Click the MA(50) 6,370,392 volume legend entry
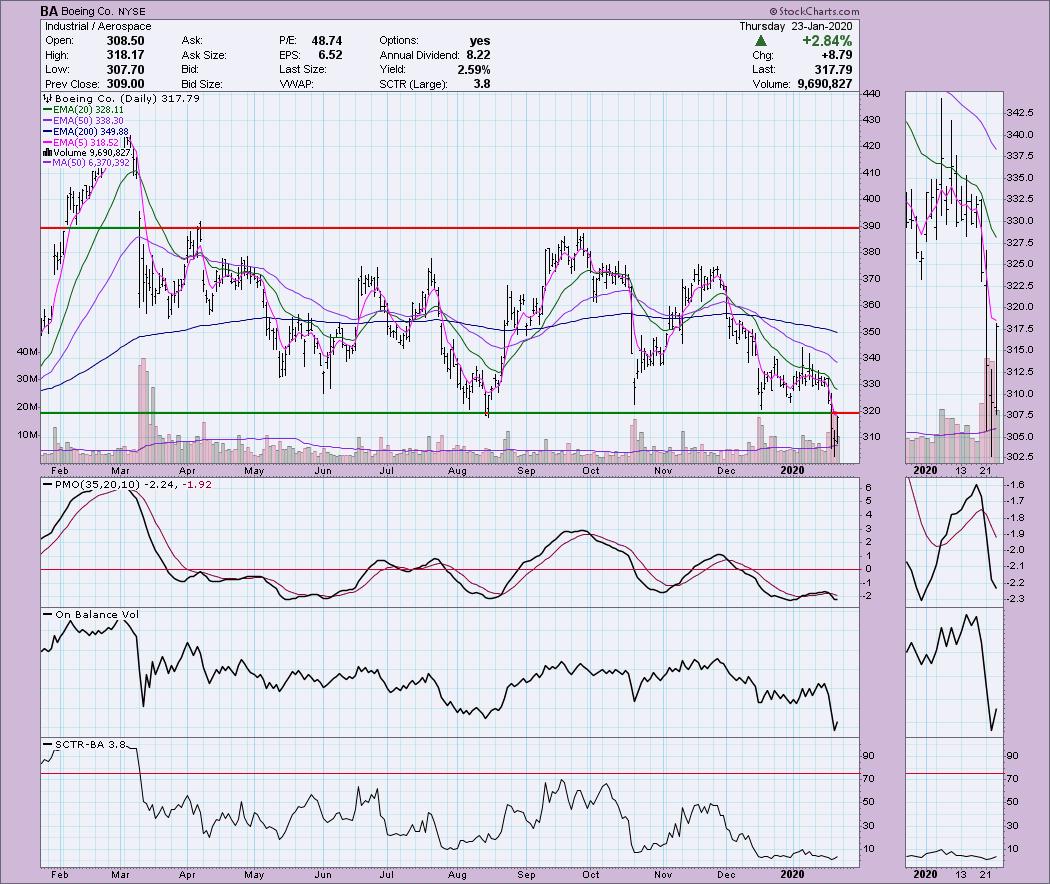The height and width of the screenshot is (884, 1050). coord(86,163)
